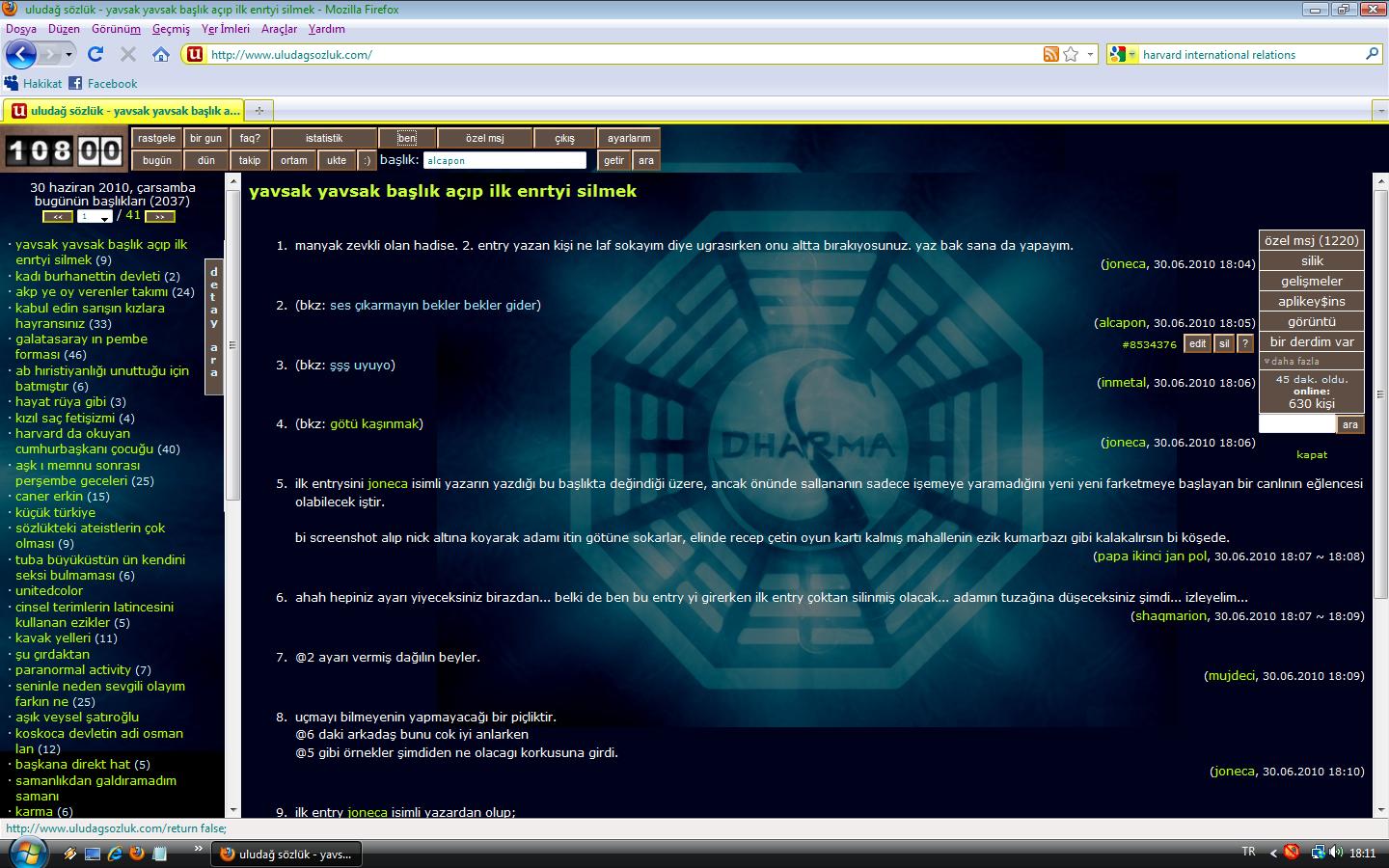The height and width of the screenshot is (868, 1389).
Task: Click the previous page << button in sidebar
Action: tap(58, 217)
